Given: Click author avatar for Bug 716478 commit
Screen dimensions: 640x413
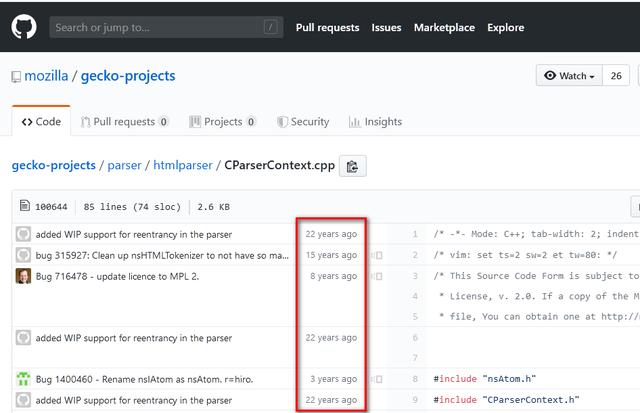Looking at the screenshot, I should pyautogui.click(x=23, y=276).
